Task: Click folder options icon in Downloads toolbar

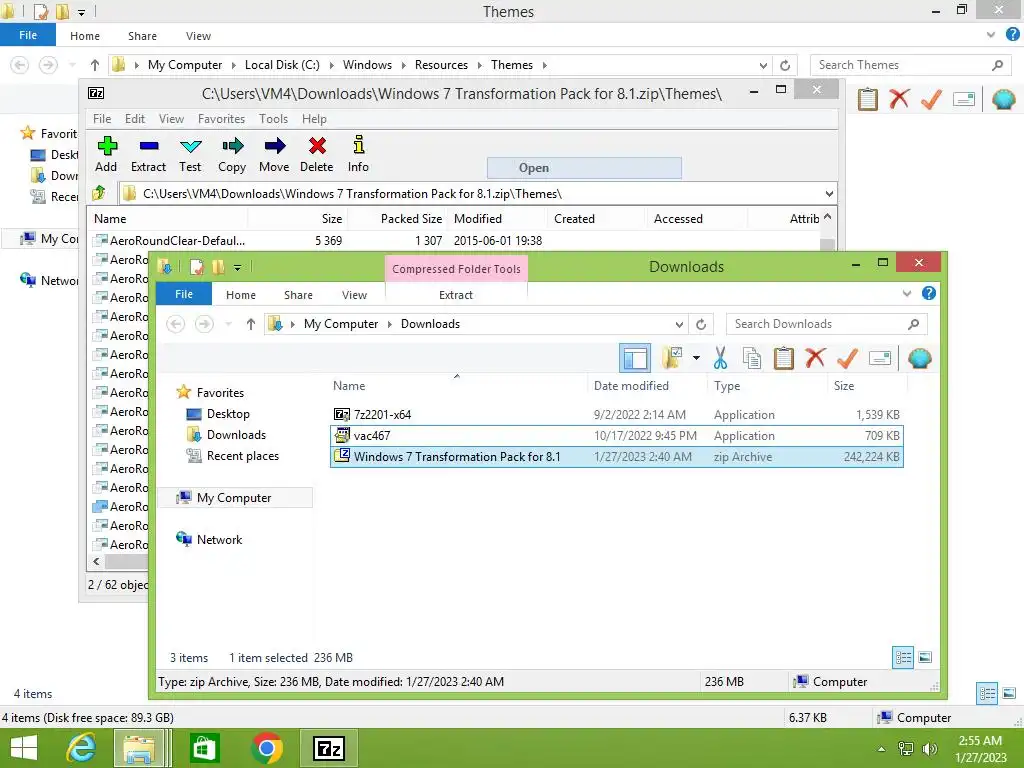Action: click(672, 358)
